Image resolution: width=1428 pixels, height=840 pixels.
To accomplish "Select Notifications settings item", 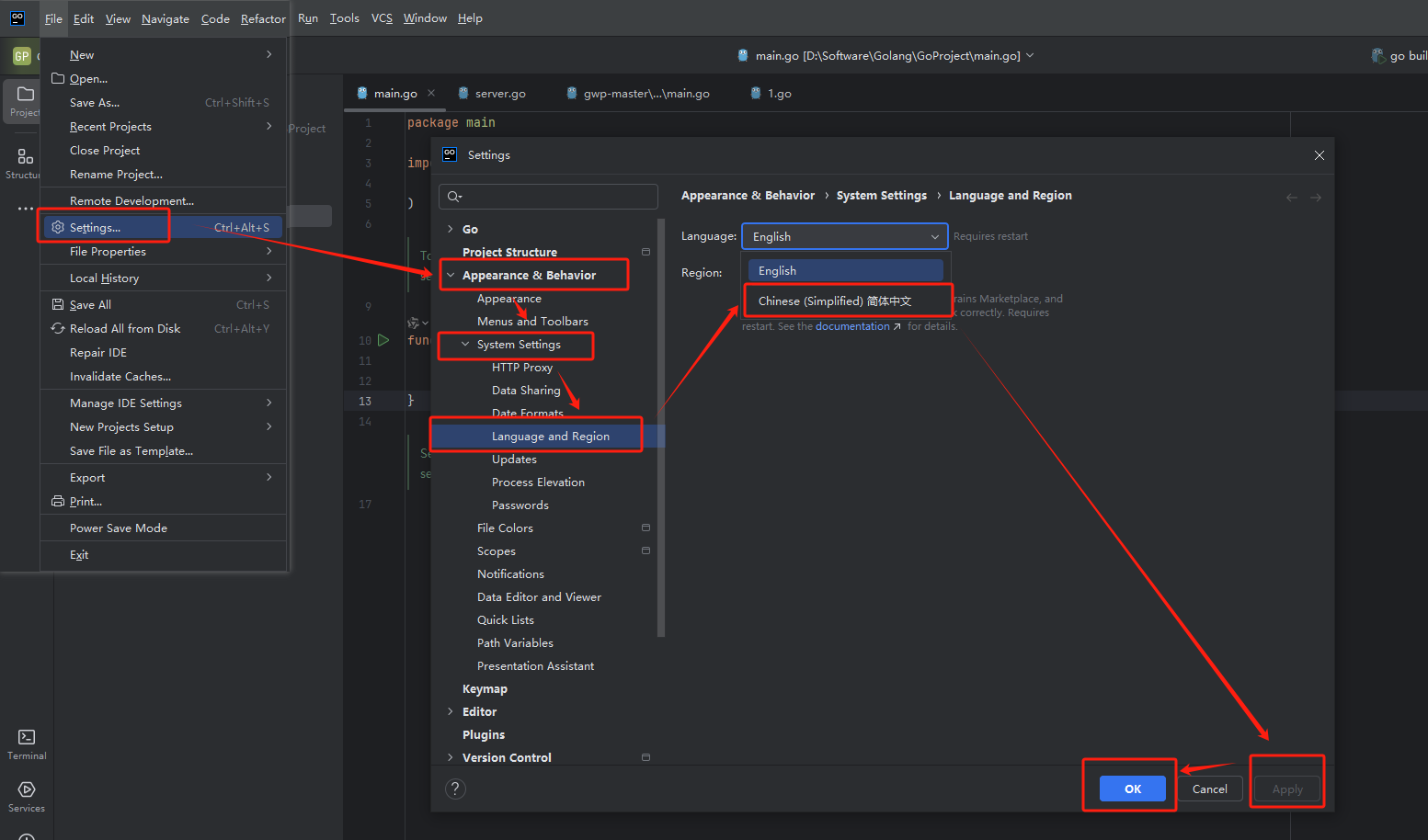I will (x=510, y=573).
